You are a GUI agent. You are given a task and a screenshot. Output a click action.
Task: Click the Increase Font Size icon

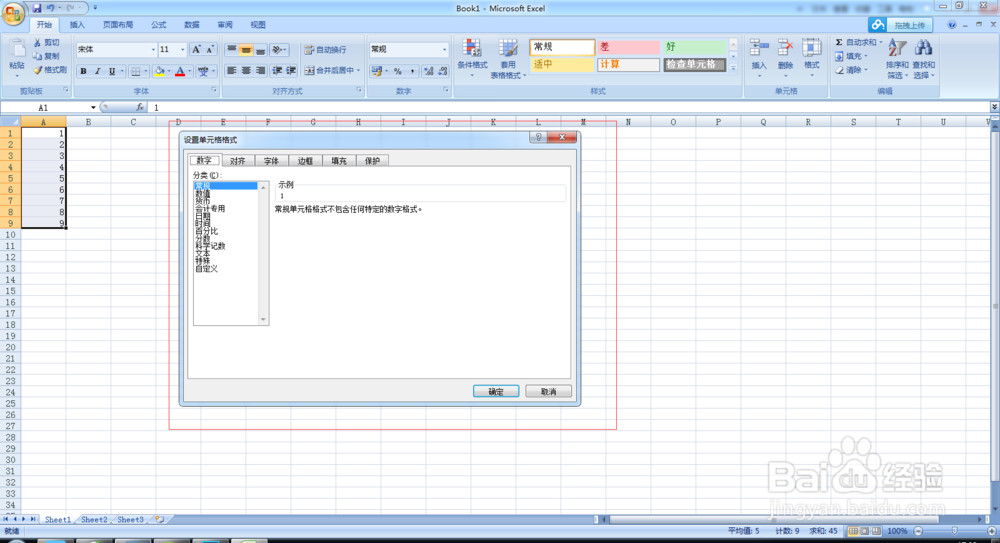pos(196,50)
